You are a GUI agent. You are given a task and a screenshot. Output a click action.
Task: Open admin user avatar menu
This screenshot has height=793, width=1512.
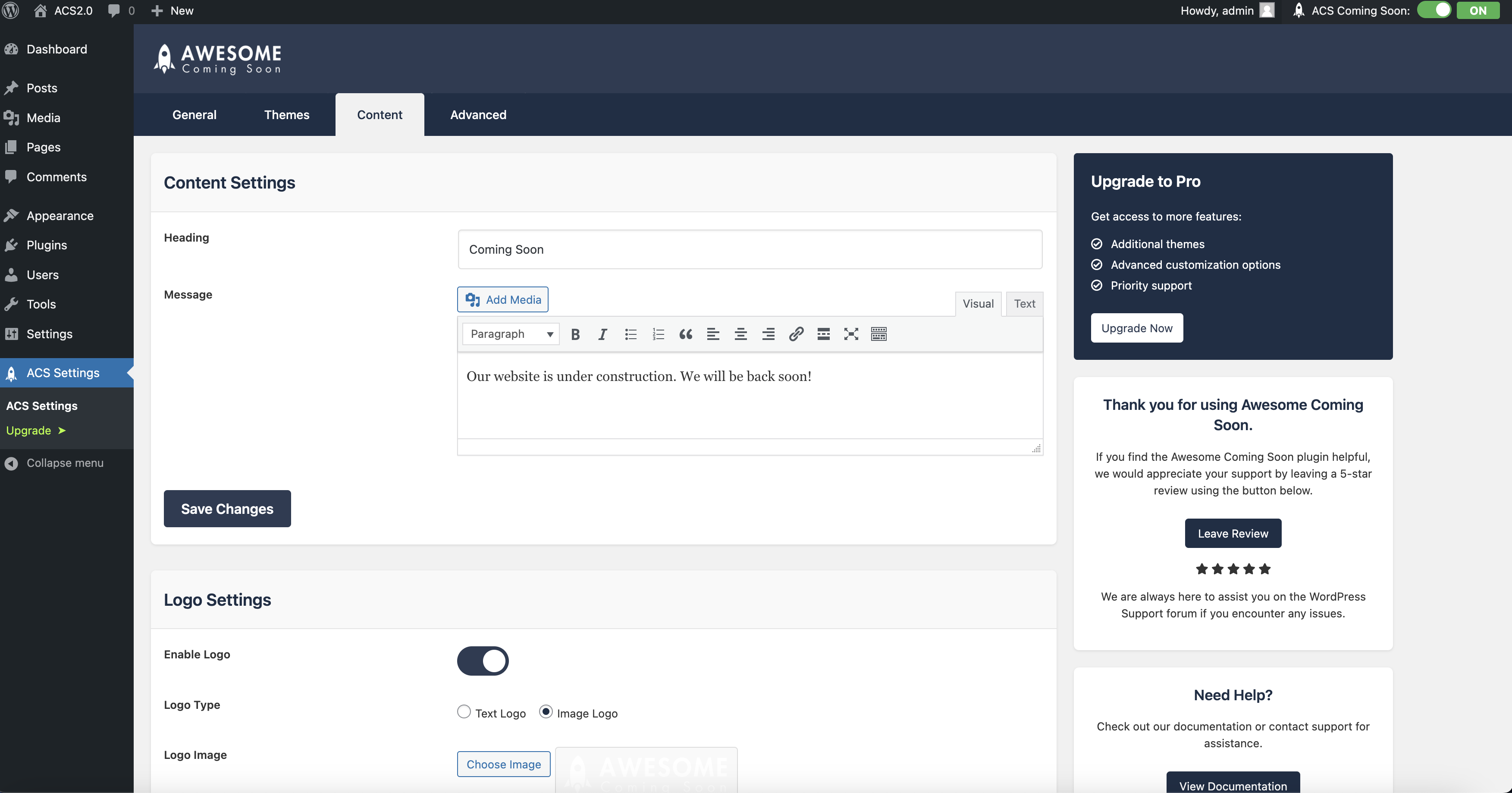1267,11
